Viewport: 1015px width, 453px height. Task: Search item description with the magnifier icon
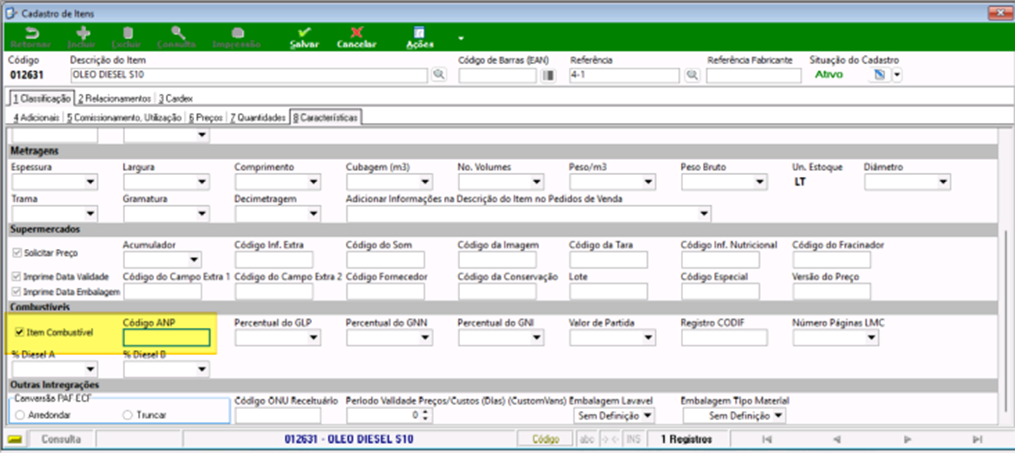[439, 75]
